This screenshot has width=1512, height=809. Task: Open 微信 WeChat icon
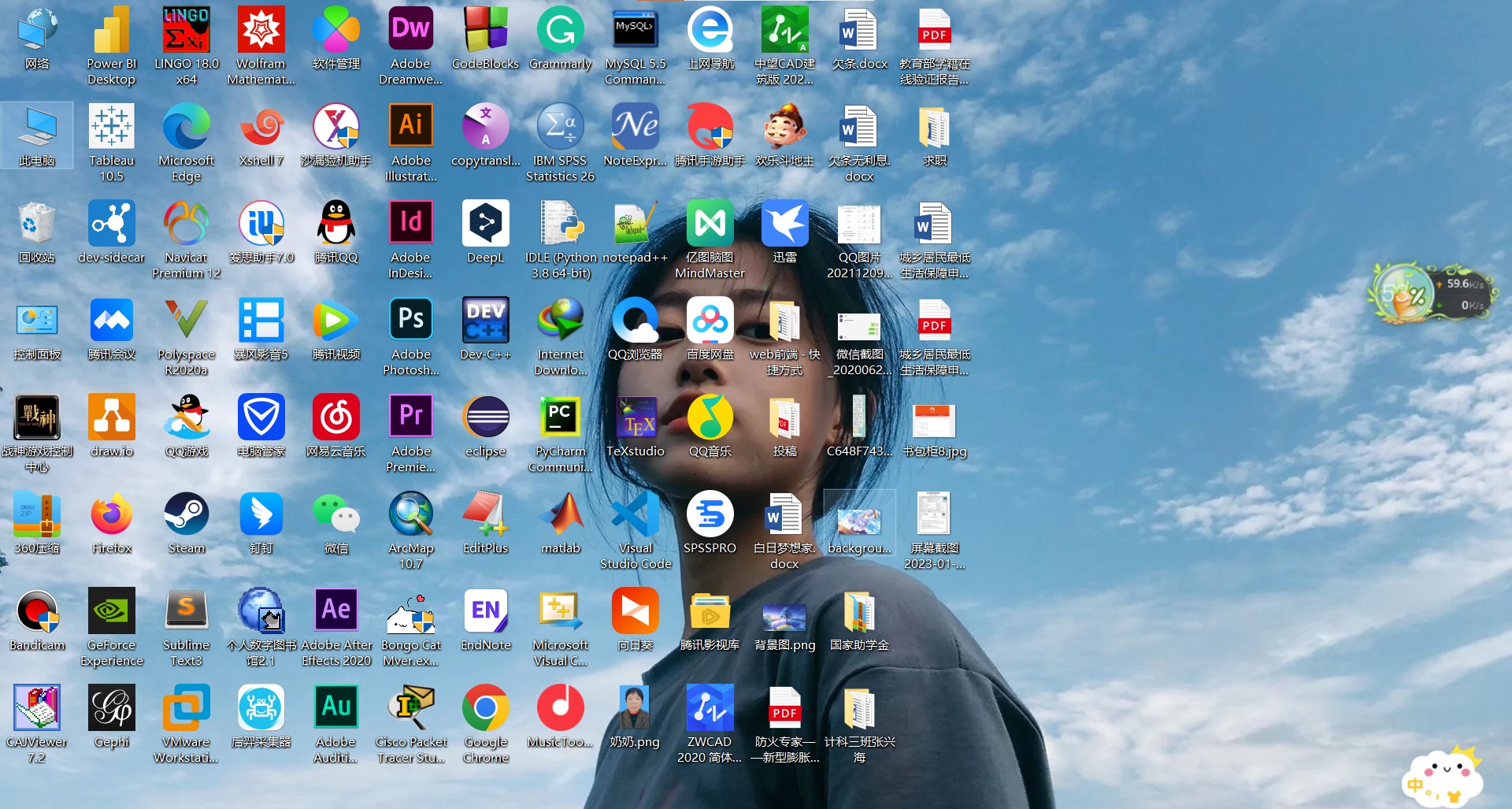[335, 514]
